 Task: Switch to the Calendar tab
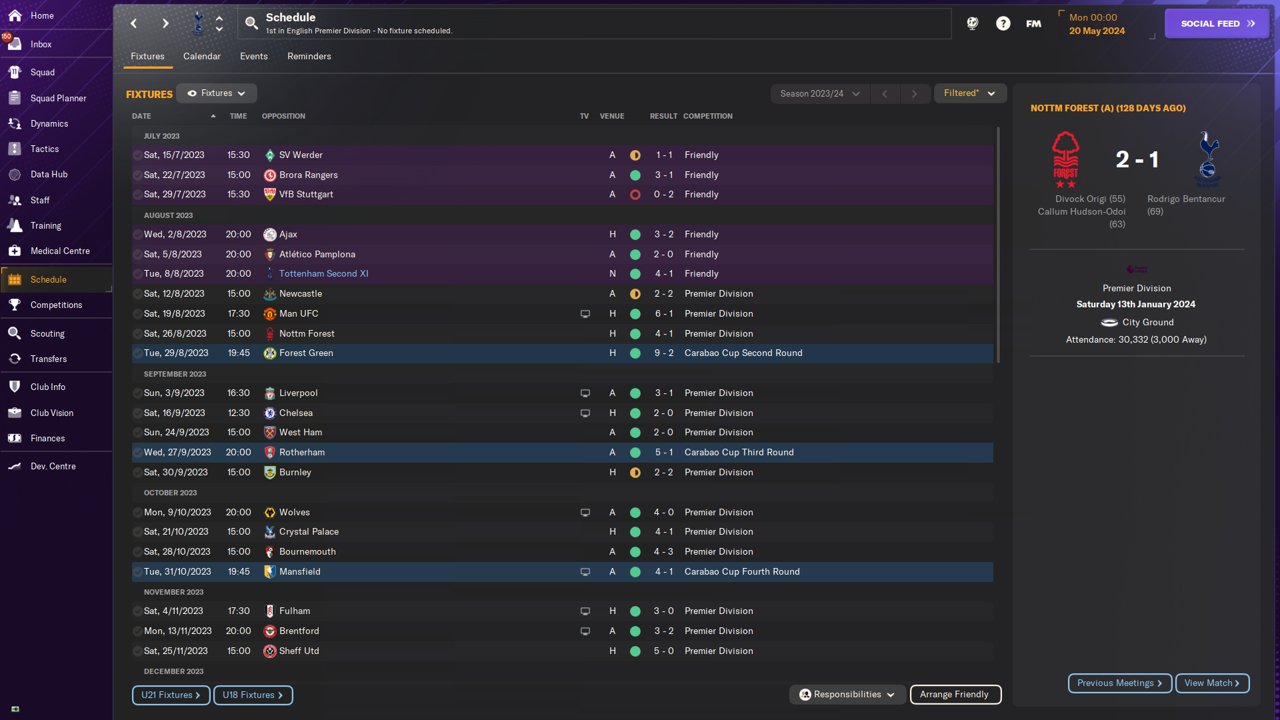point(202,56)
